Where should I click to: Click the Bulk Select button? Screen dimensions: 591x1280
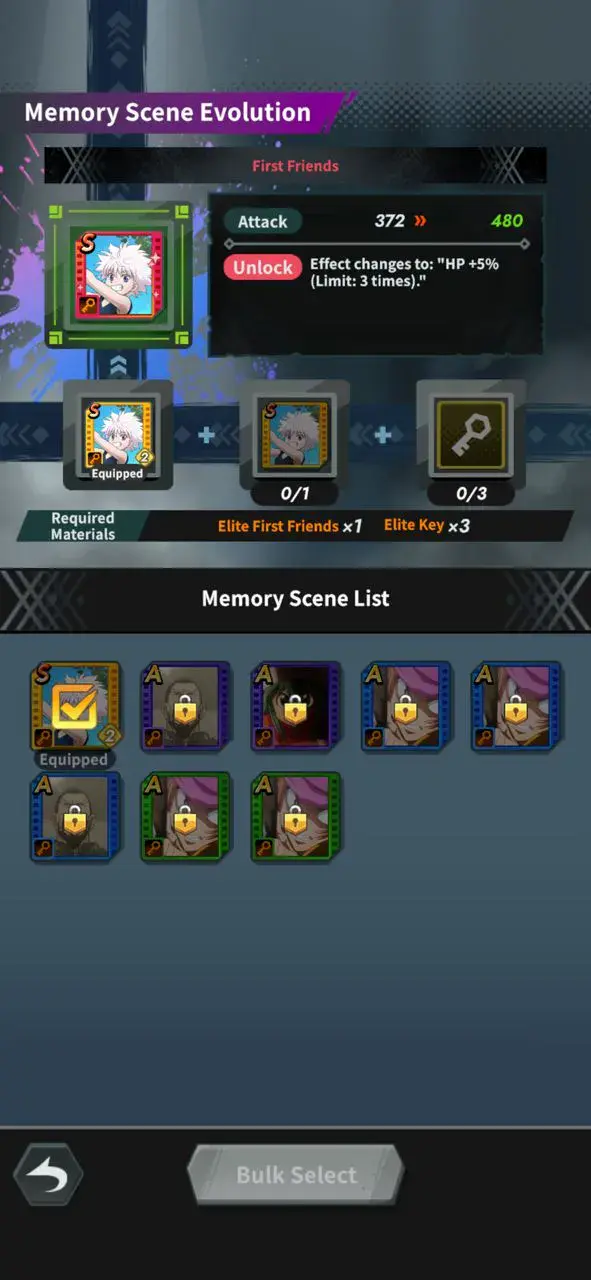point(296,1175)
